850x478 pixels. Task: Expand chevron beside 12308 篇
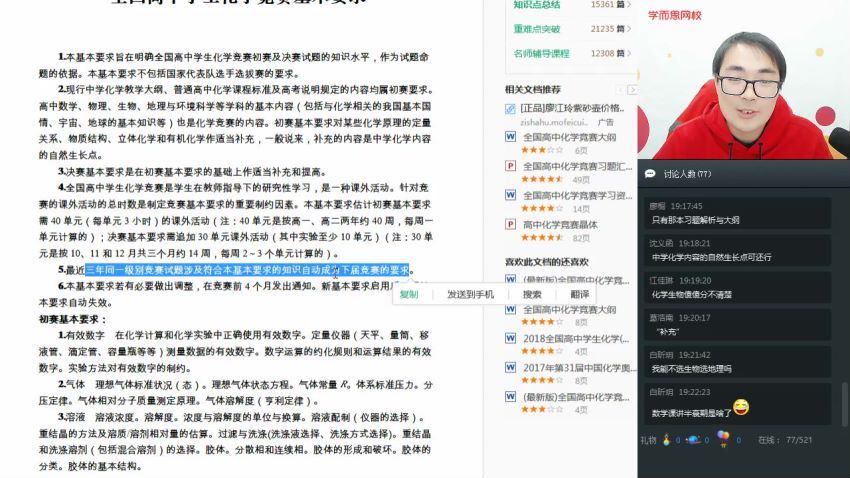pos(629,53)
